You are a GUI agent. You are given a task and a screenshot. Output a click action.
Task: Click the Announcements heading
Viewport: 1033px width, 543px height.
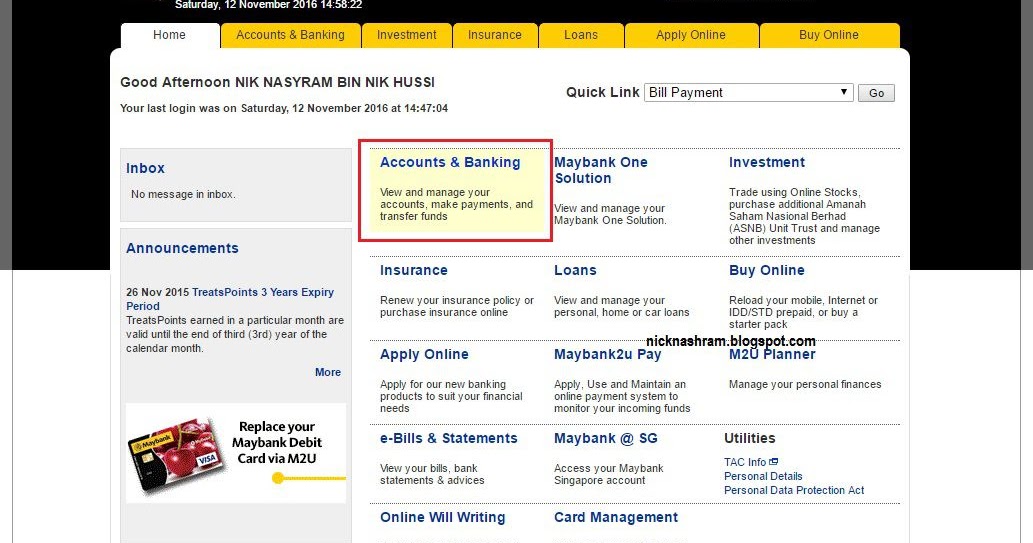coord(182,248)
